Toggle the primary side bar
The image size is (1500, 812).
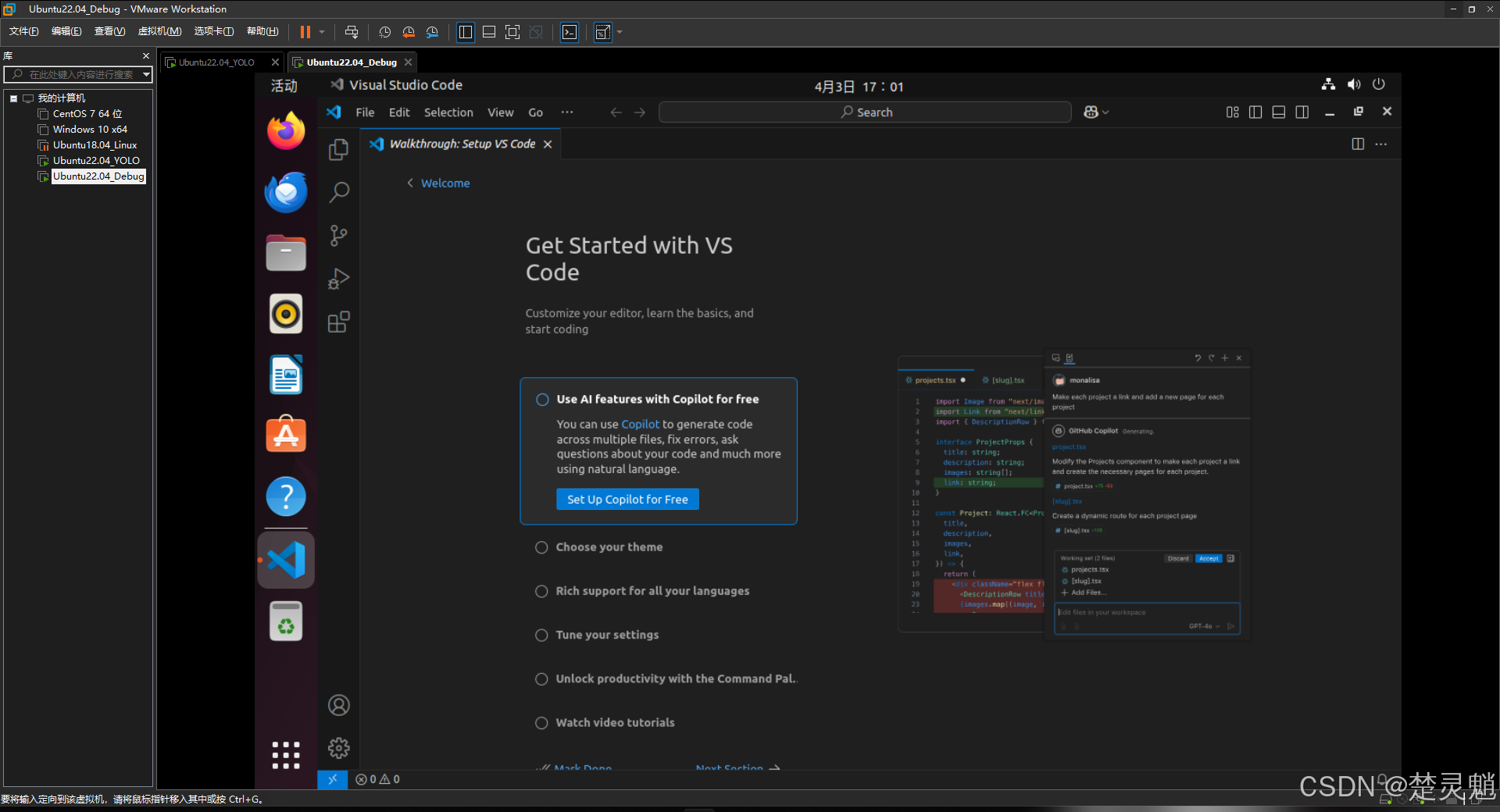coord(1255,112)
